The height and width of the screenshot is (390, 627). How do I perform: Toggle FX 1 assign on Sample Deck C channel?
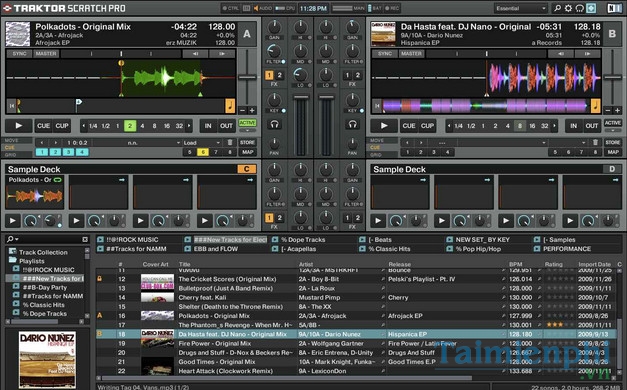tap(270, 218)
